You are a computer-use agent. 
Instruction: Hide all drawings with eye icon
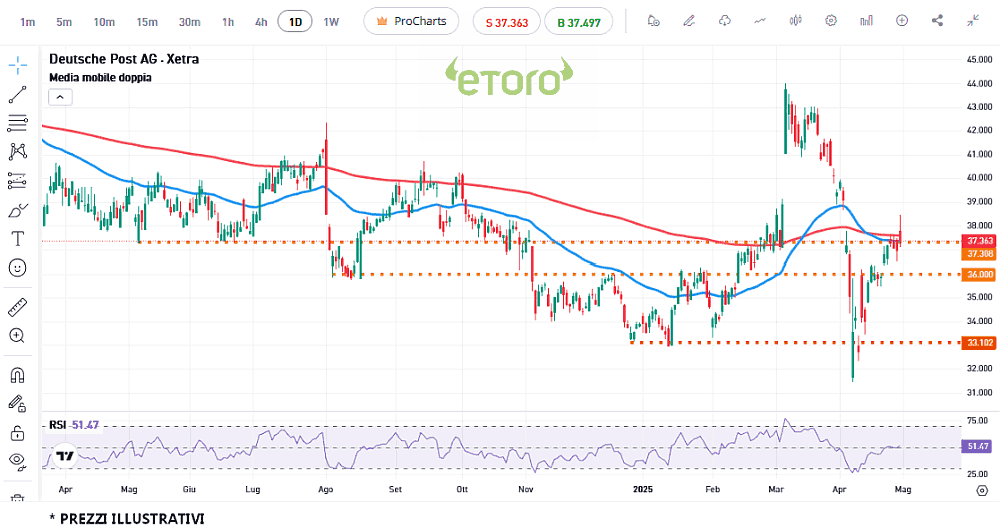point(18,461)
